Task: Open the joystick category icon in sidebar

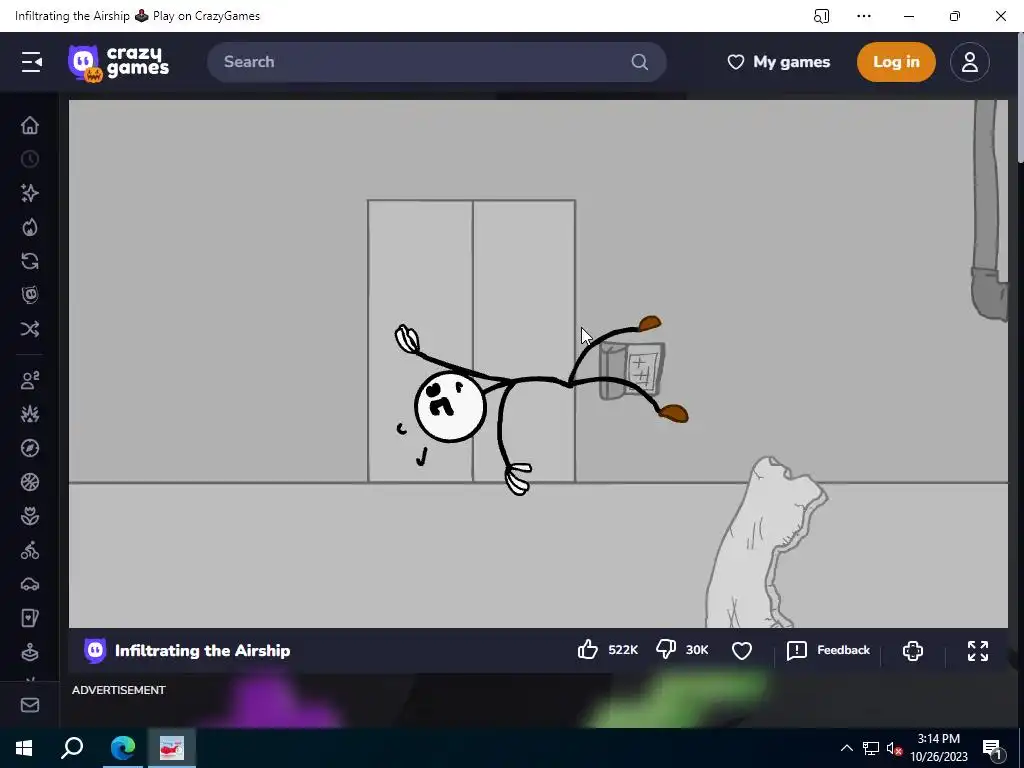Action: click(x=29, y=652)
